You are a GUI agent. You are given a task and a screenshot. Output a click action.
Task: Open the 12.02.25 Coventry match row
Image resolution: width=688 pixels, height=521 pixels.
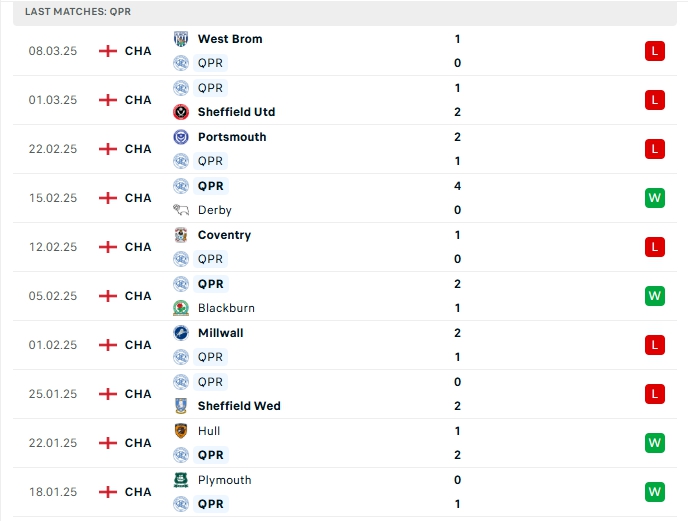pos(345,247)
